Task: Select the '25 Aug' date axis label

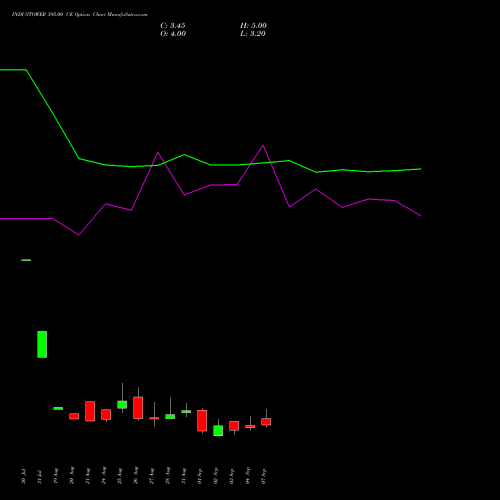Action: (120, 476)
